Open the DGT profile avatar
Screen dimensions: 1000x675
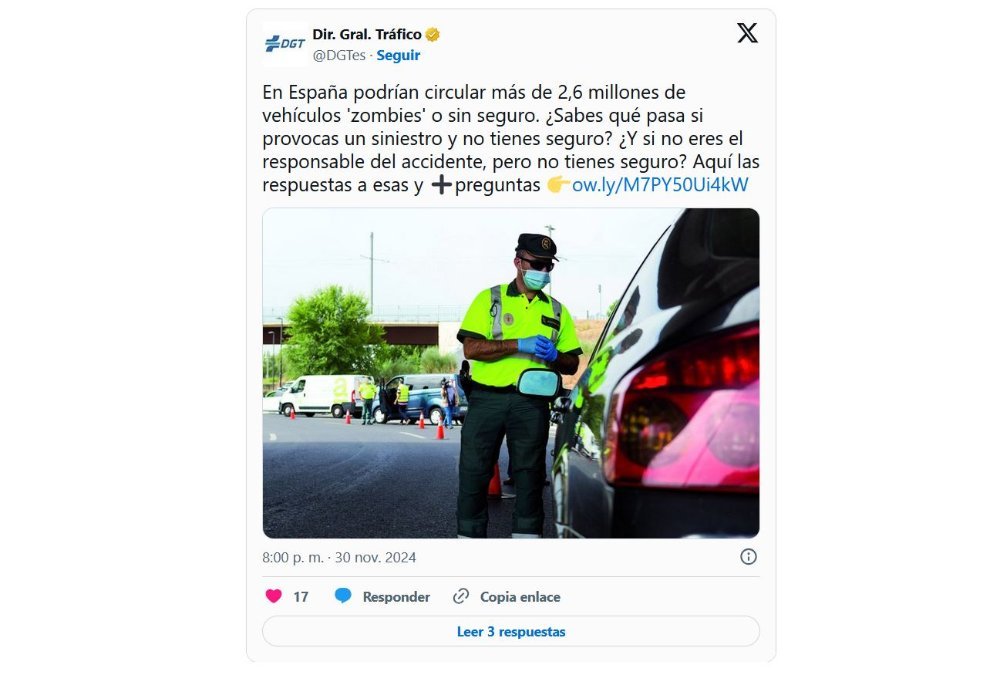pos(284,44)
